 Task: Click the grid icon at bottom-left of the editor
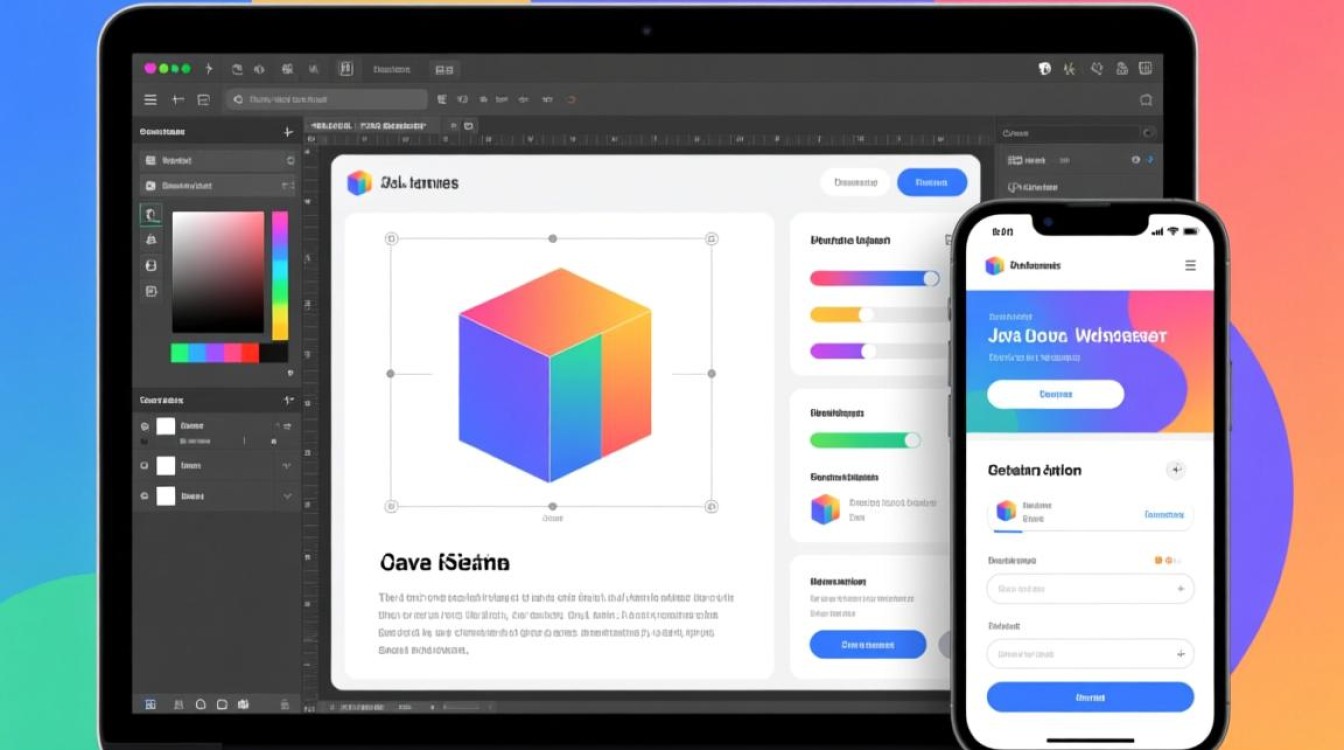tap(150, 704)
